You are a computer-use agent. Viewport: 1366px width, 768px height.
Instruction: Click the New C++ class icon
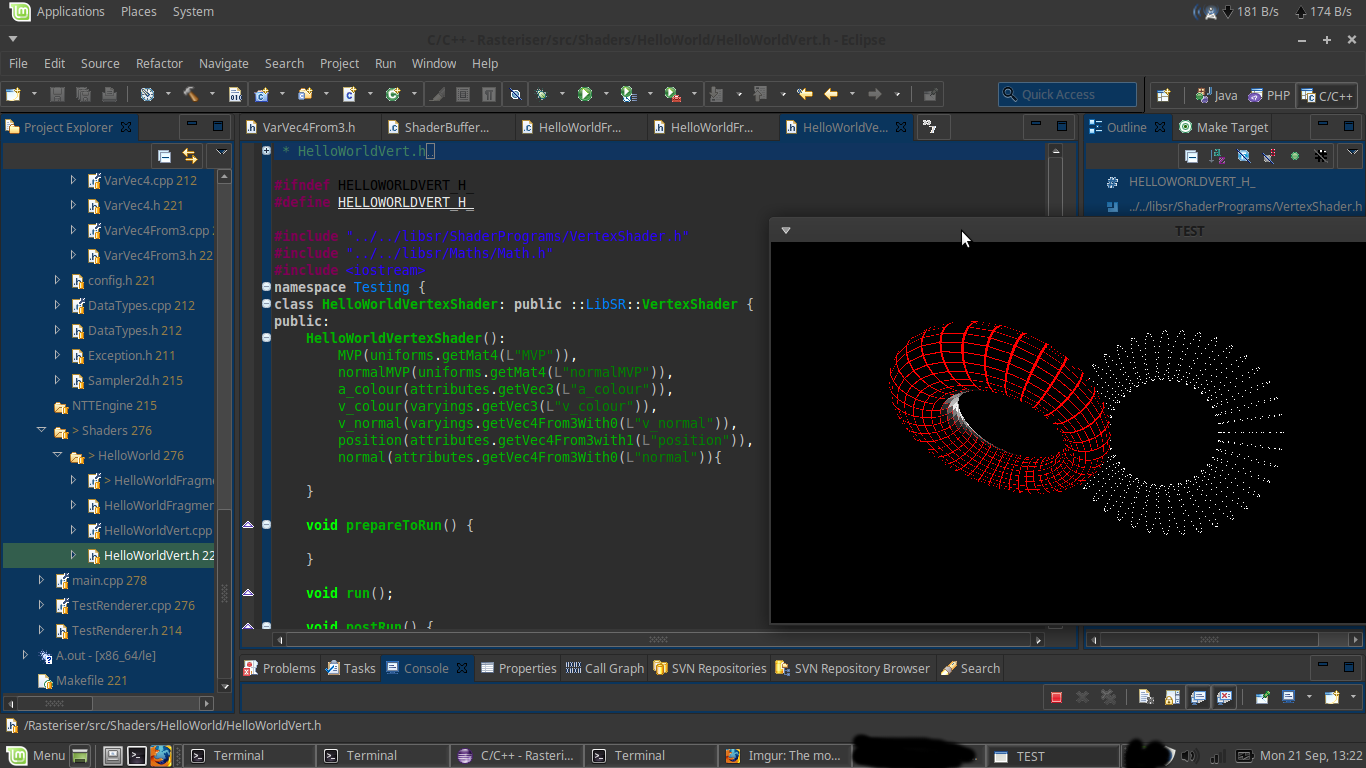point(393,94)
